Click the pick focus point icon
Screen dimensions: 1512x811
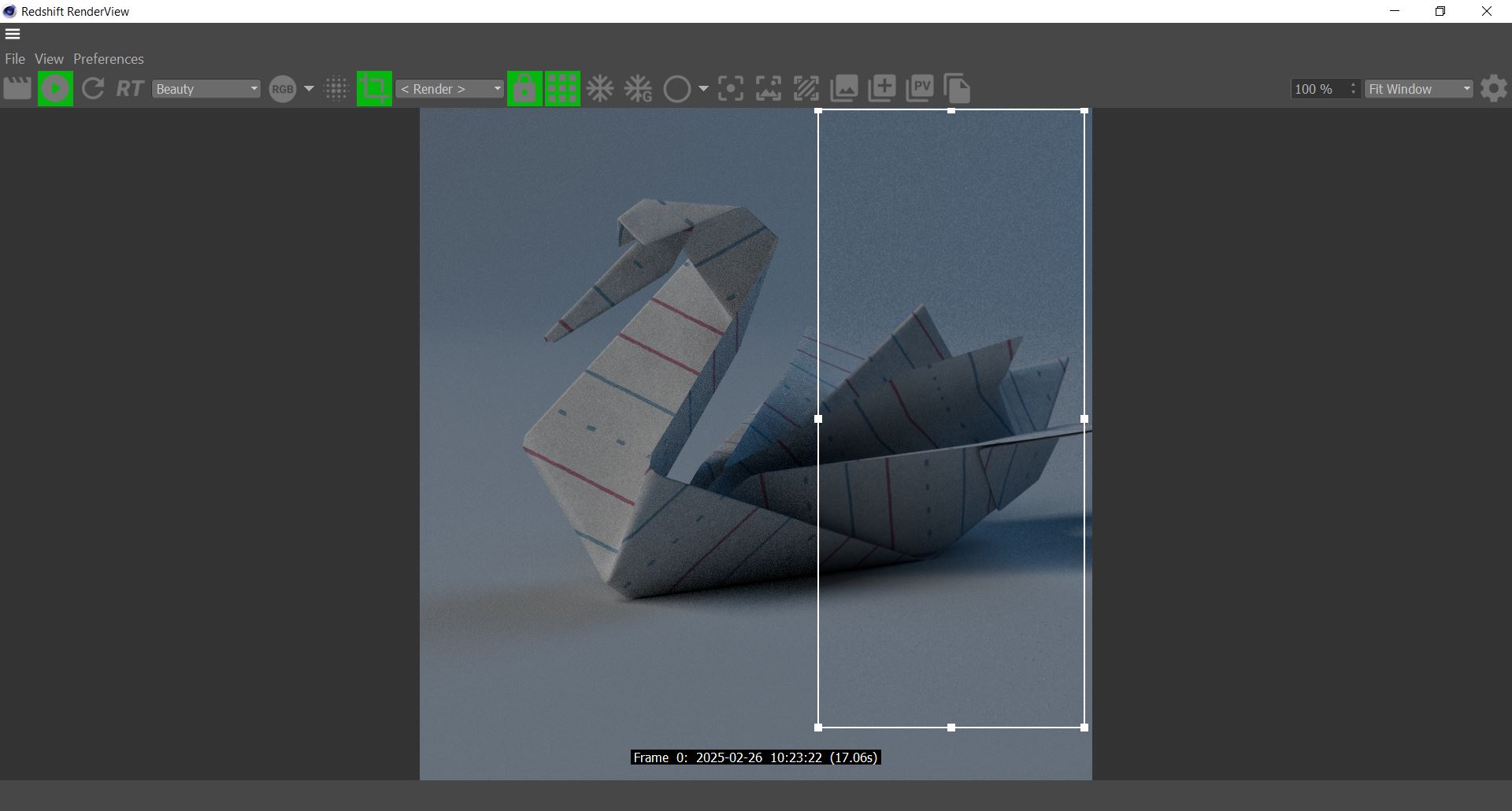pos(731,88)
